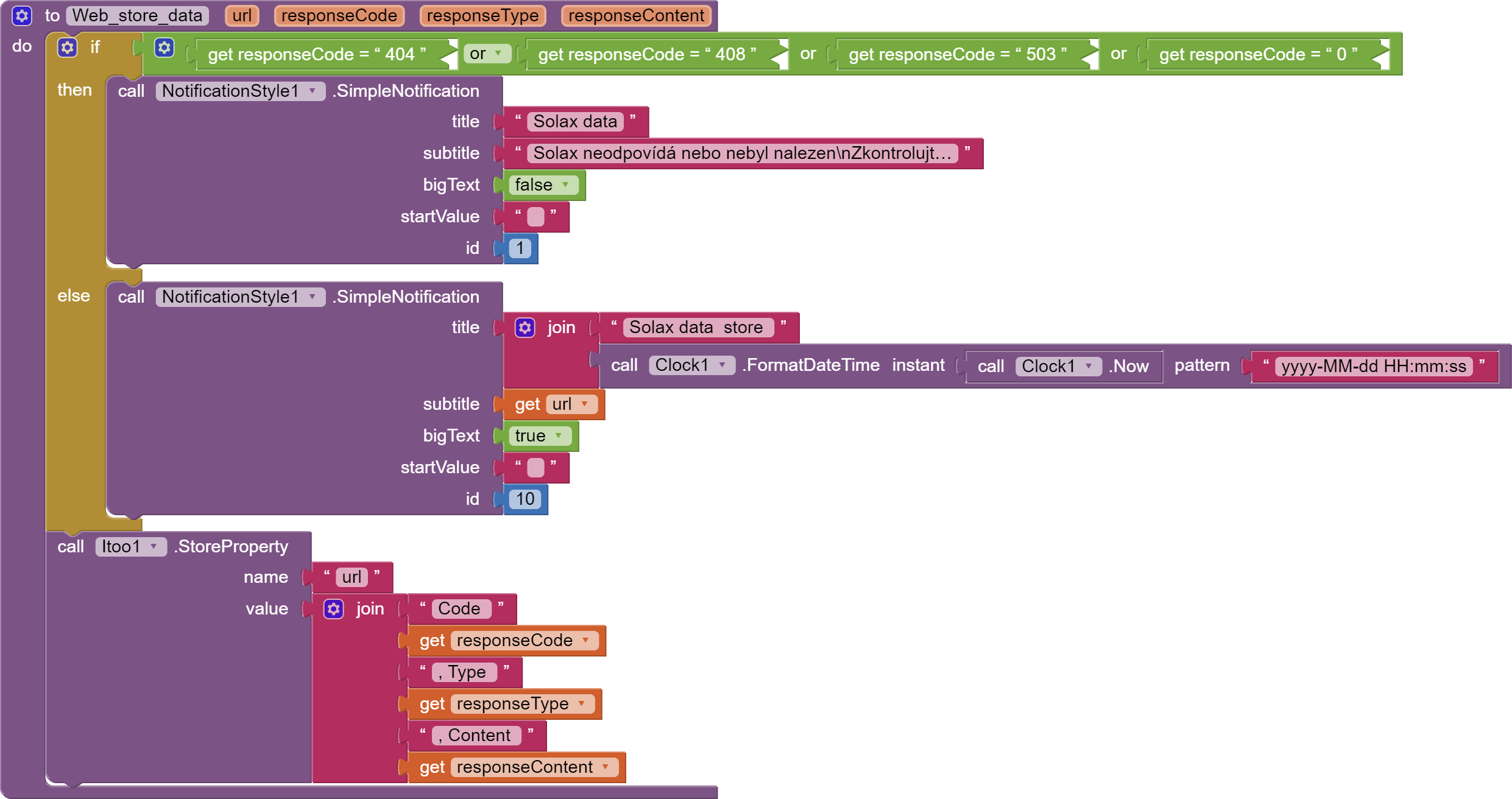The width and height of the screenshot is (1512, 799).
Task: Open get url variable dropdown arrow
Action: tap(585, 404)
